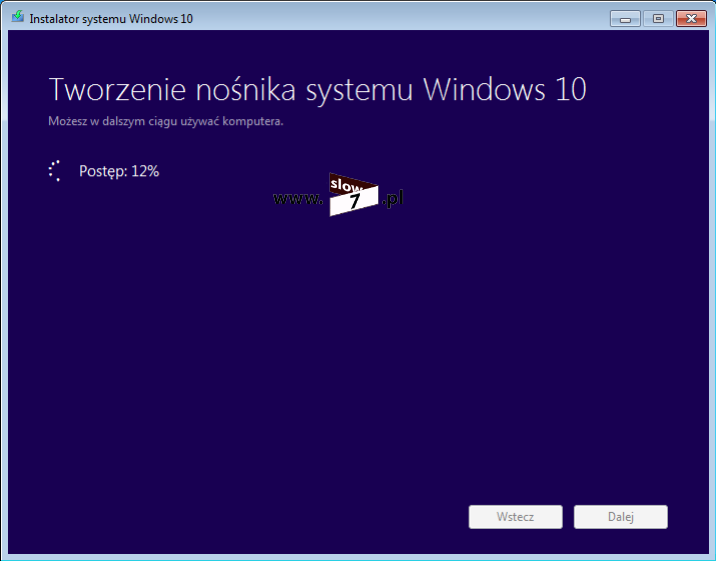The image size is (716, 561).
Task: Maximize the installer window
Action: click(658, 19)
